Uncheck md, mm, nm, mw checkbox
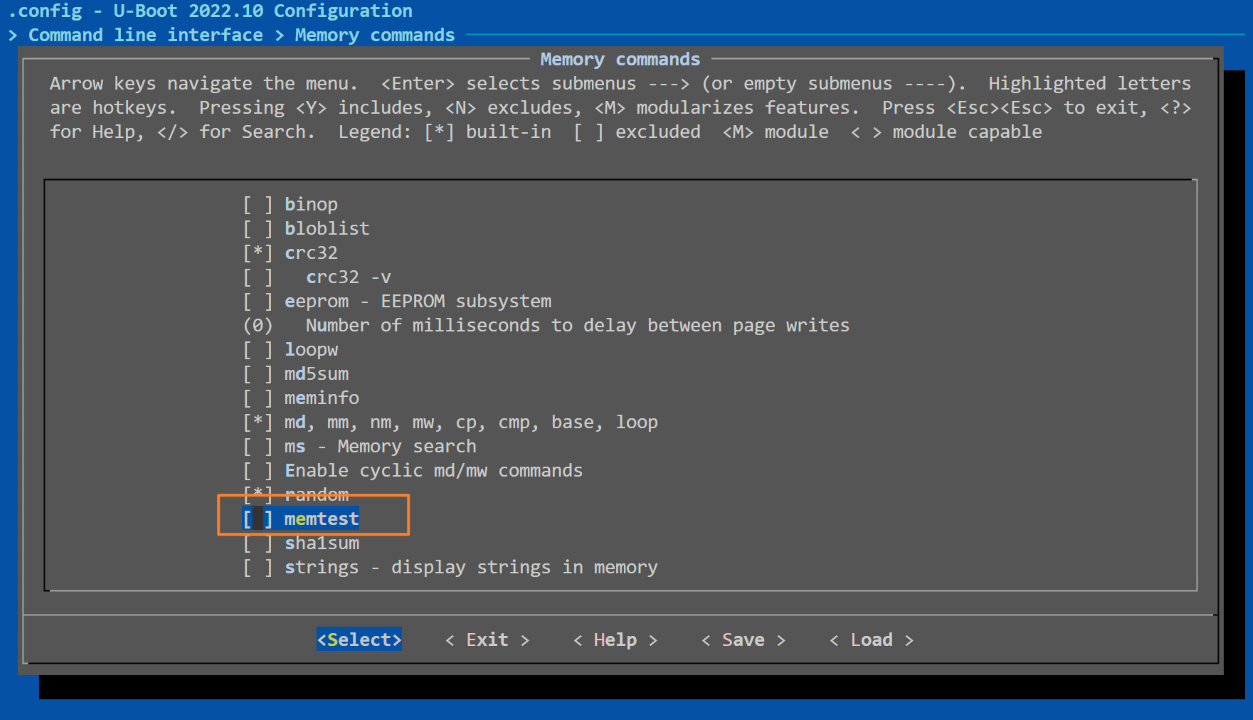This screenshot has height=720, width=1253. point(258,422)
